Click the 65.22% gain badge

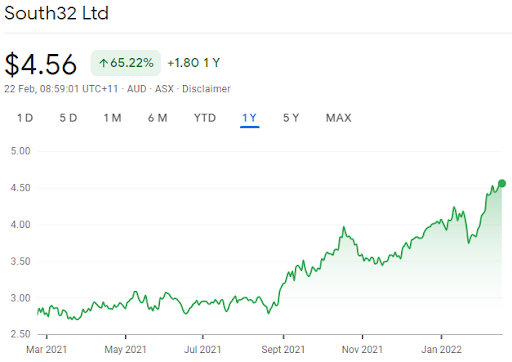pos(126,63)
